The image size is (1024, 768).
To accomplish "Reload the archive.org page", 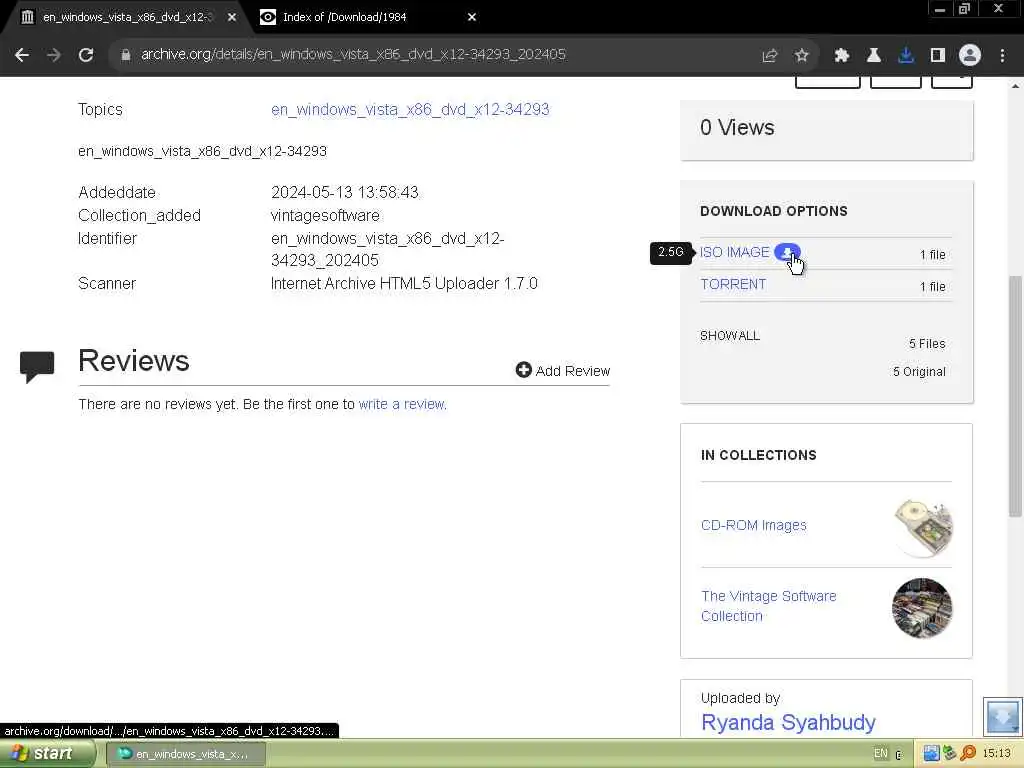I will (86, 55).
